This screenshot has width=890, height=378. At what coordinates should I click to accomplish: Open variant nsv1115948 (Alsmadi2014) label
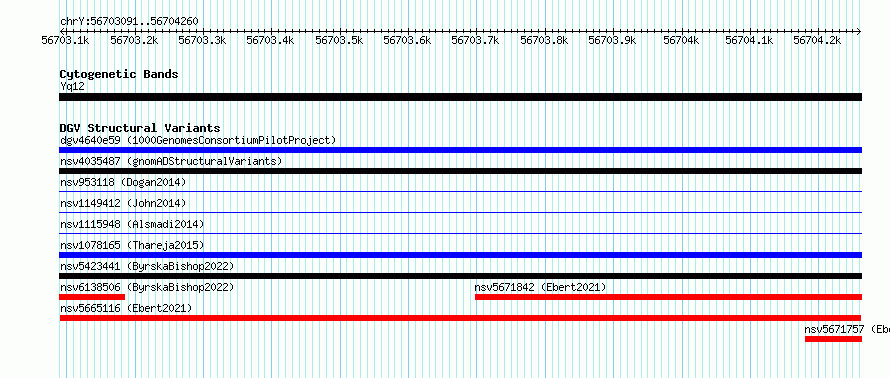tap(132, 224)
